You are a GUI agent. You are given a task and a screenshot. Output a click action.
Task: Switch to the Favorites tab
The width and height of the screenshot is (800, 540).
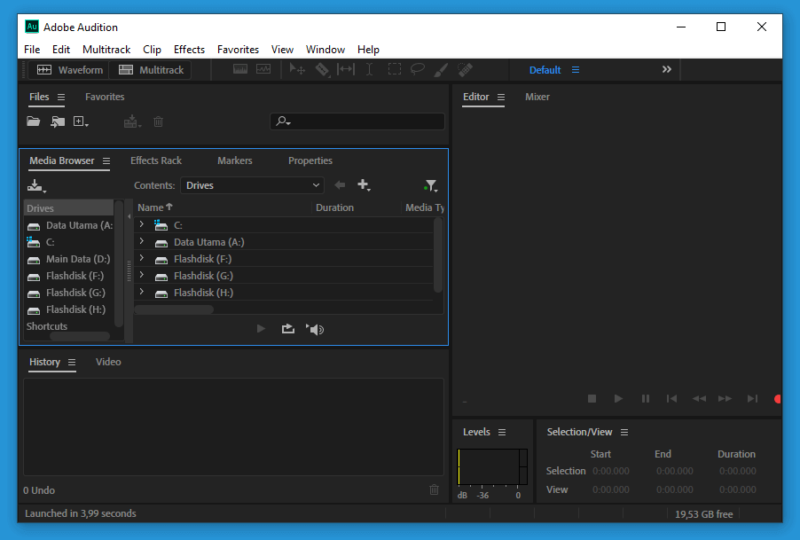click(x=105, y=97)
